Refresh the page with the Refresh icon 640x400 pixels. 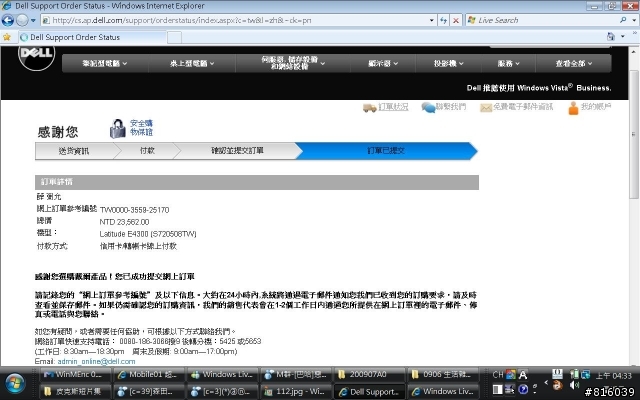(443, 20)
